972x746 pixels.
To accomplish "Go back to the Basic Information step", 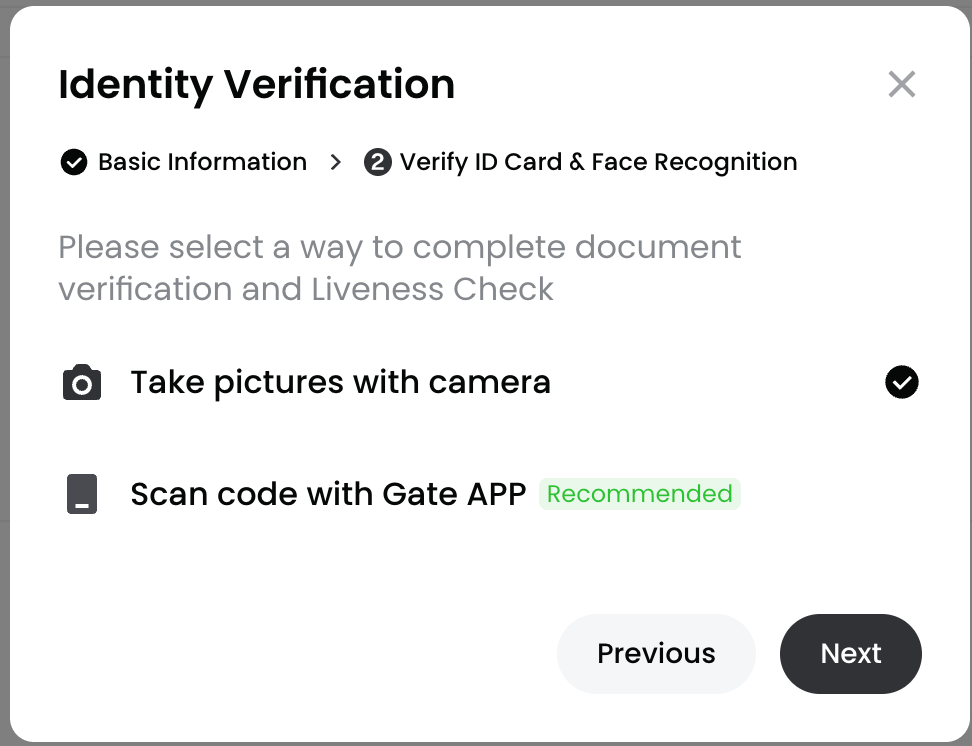I will pyautogui.click(x=202, y=162).
